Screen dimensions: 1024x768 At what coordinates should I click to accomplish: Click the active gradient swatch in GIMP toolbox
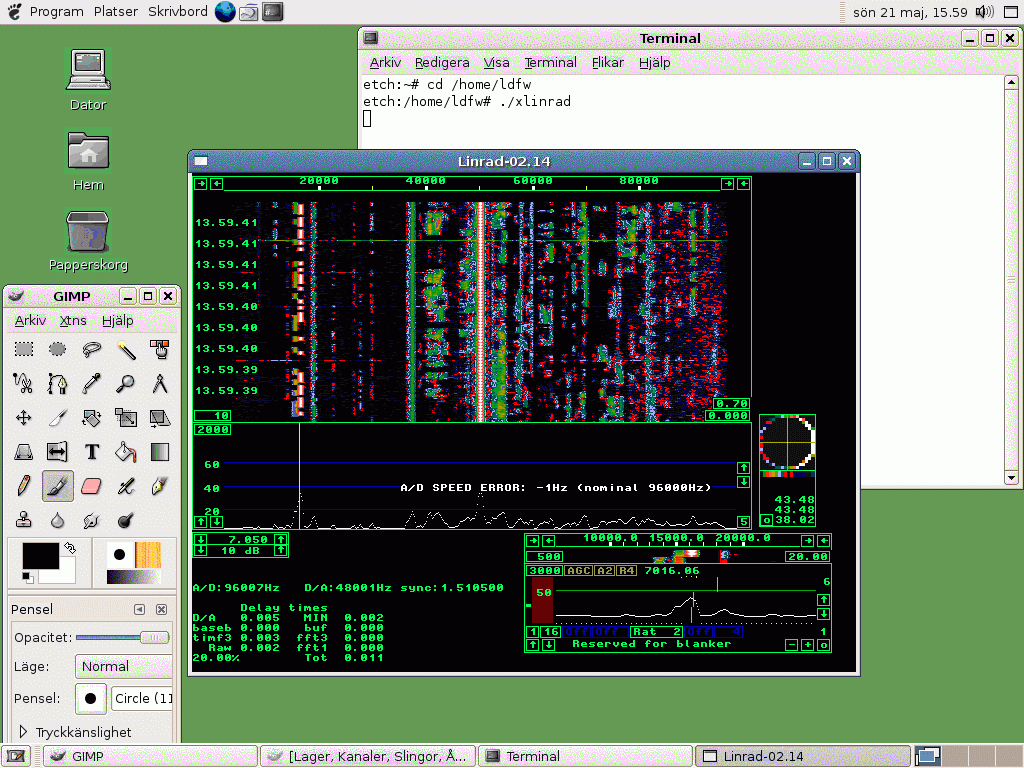pyautogui.click(x=133, y=577)
